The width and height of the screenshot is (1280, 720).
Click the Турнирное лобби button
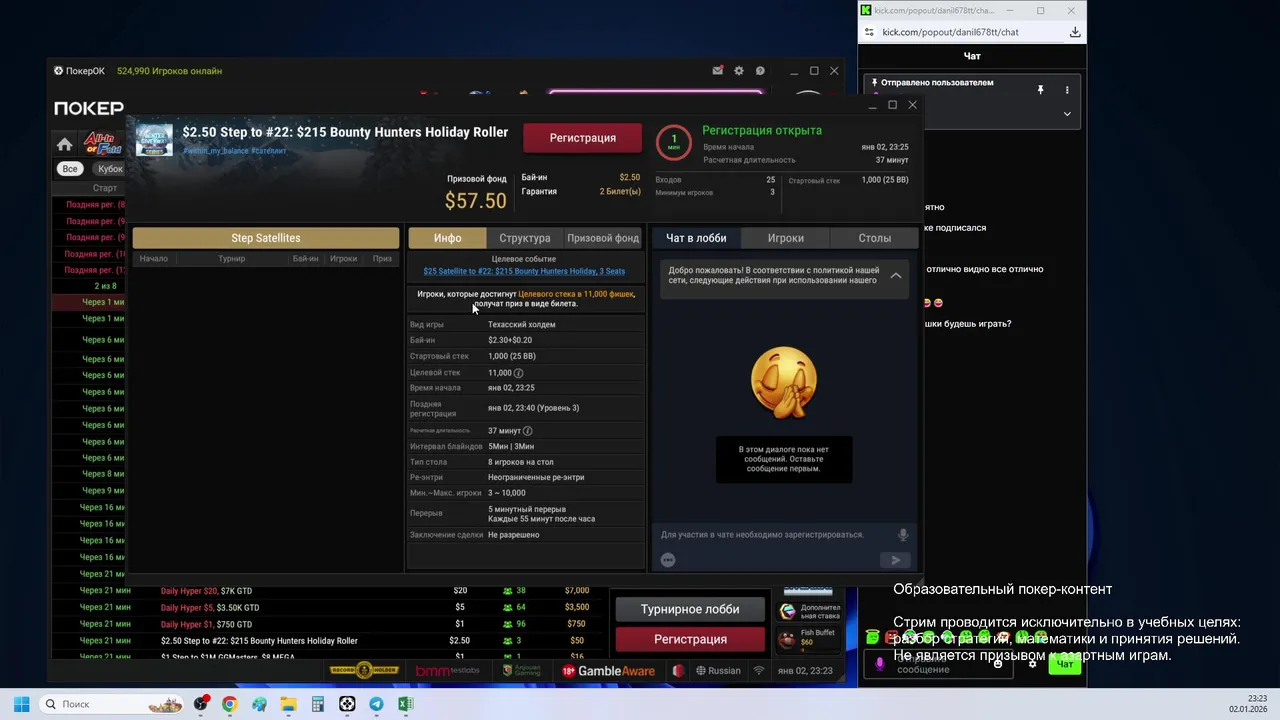point(690,609)
